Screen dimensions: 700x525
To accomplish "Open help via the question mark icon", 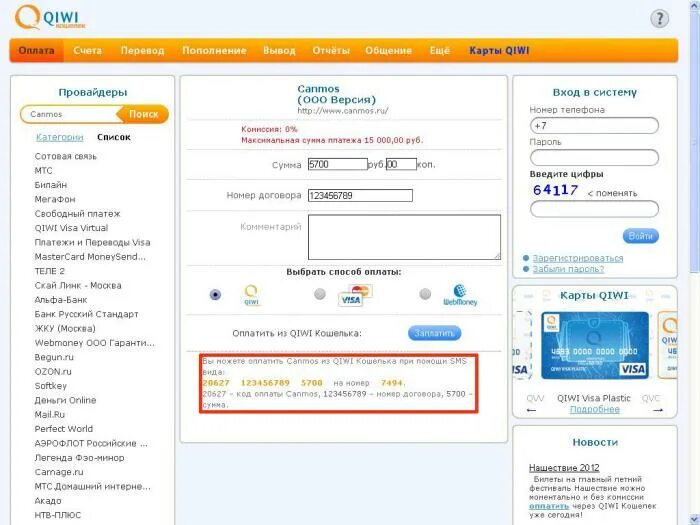I will pos(659,18).
